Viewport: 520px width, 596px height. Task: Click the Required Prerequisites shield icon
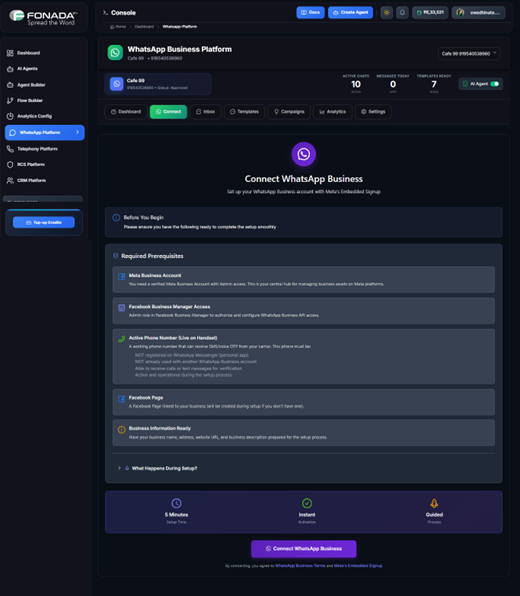pyautogui.click(x=116, y=256)
